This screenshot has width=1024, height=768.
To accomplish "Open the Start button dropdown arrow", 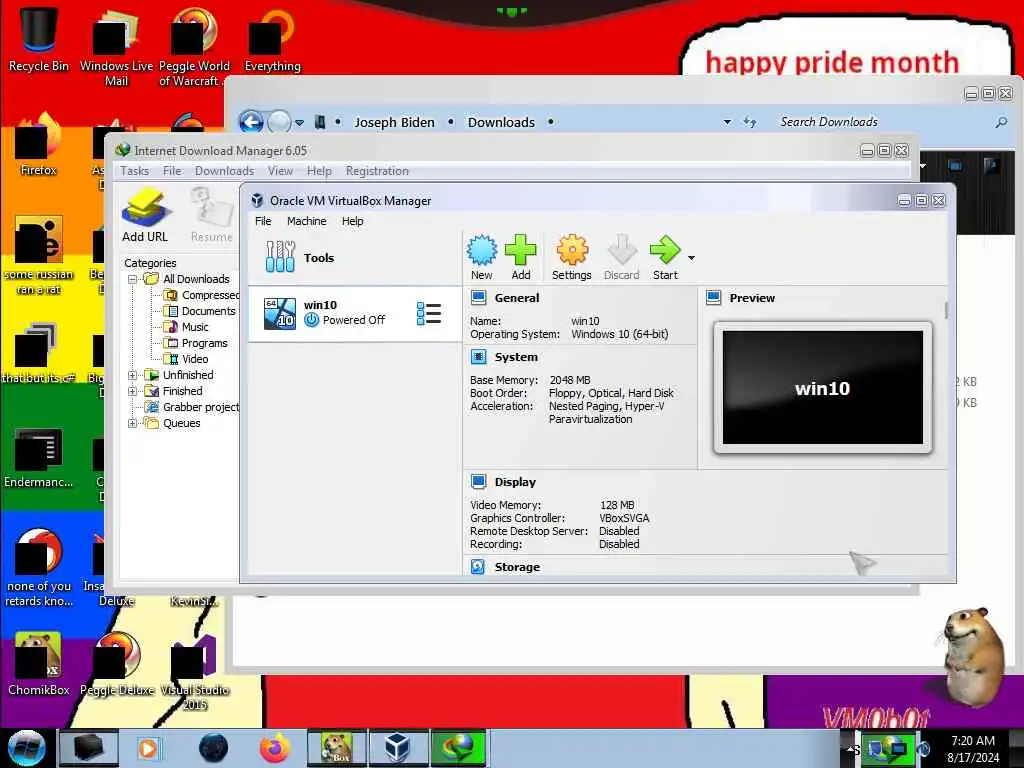I will 691,258.
